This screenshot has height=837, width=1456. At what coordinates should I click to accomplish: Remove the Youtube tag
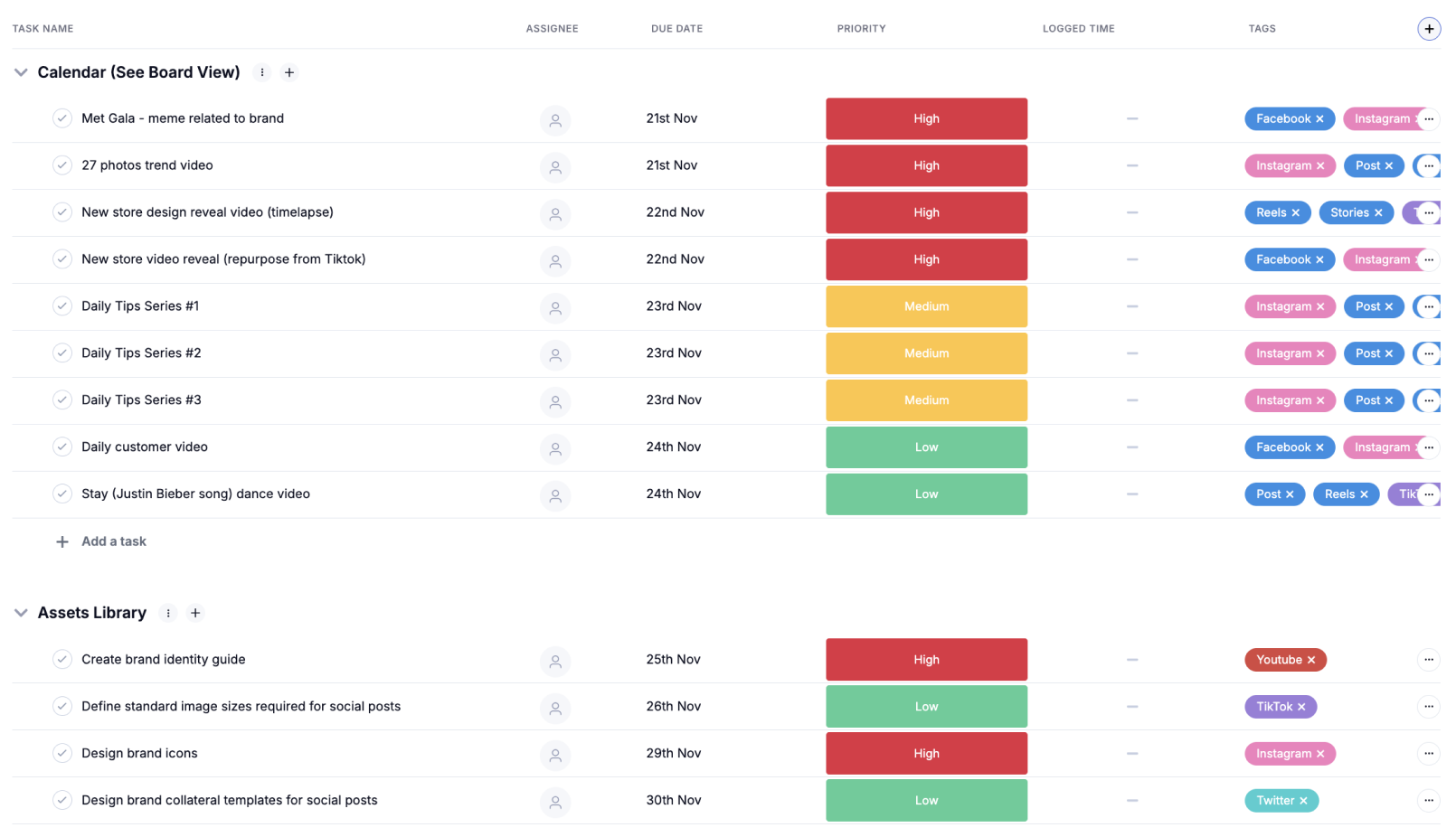point(1311,660)
